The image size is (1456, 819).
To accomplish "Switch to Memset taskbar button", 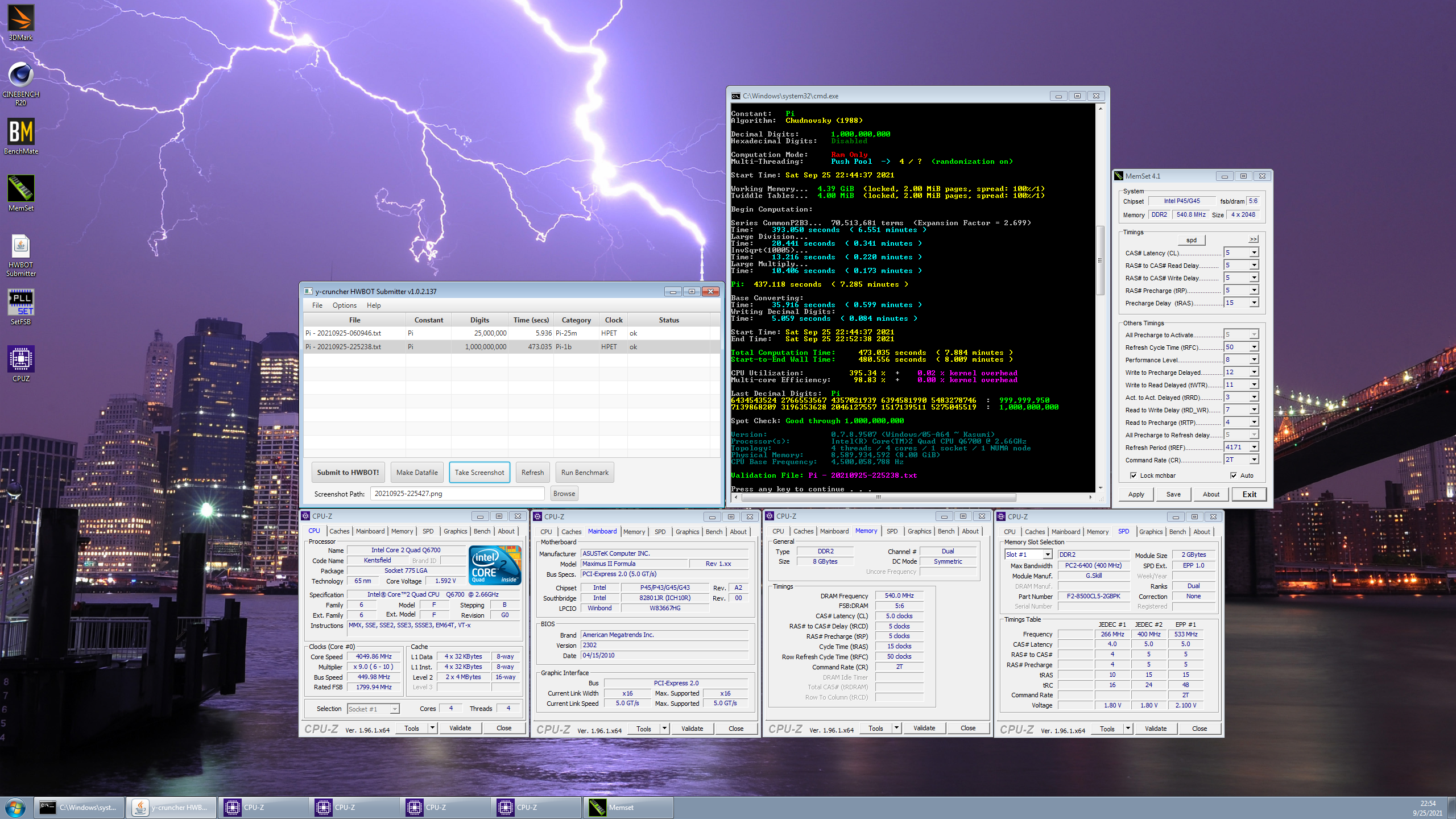I will pos(628,807).
